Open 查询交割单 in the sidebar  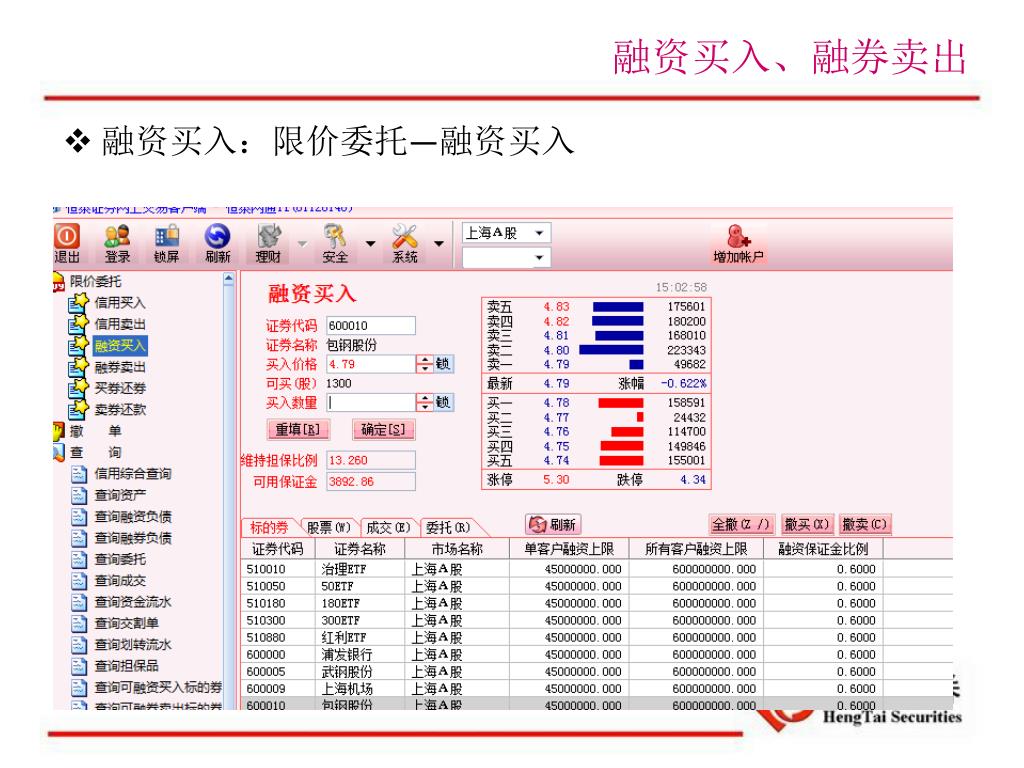(126, 623)
